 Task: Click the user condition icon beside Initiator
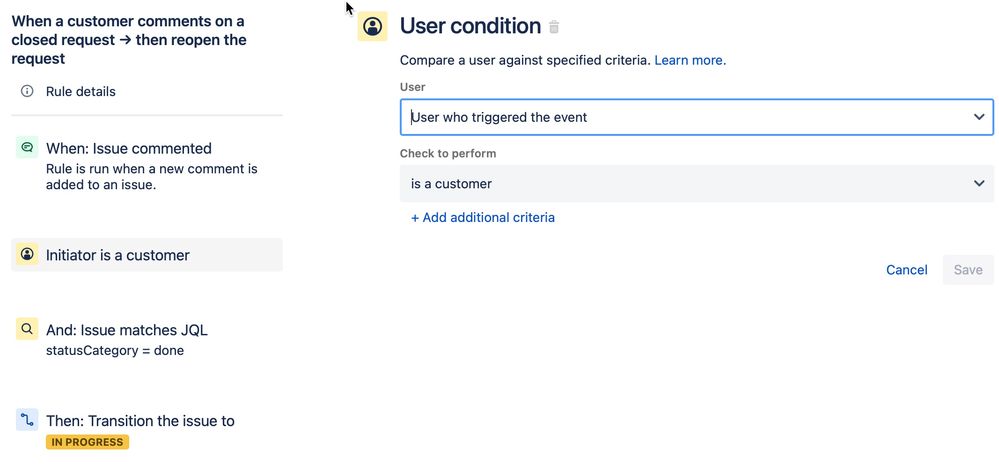27,254
